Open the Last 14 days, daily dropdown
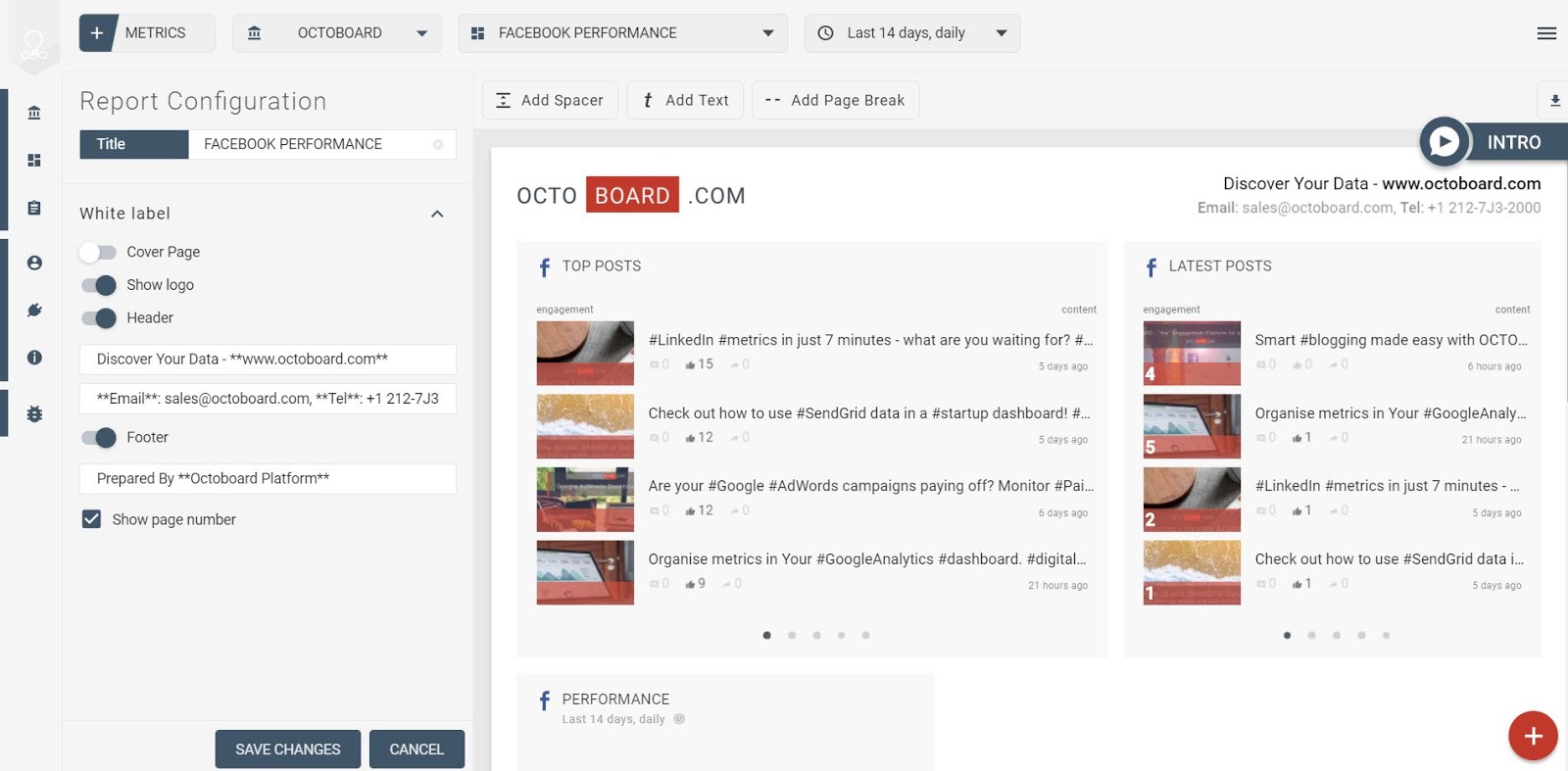Viewport: 1568px width, 771px height. point(912,33)
